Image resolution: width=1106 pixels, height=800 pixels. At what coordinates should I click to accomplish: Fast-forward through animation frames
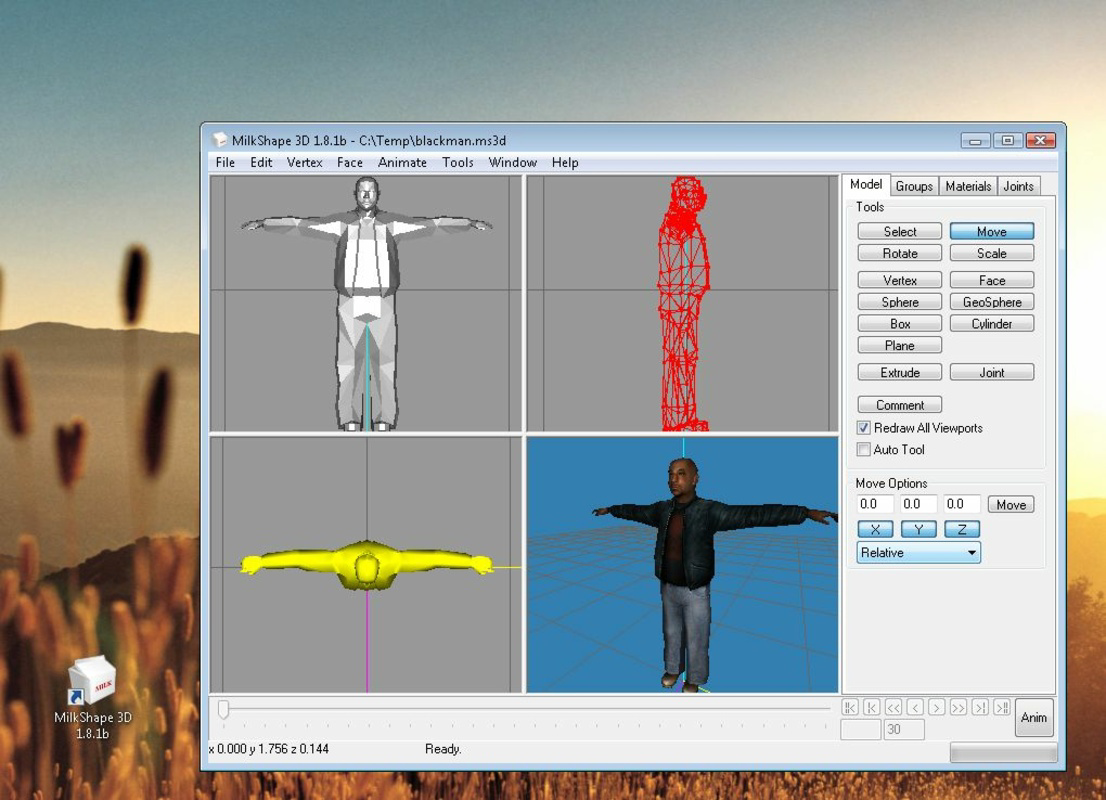click(960, 709)
